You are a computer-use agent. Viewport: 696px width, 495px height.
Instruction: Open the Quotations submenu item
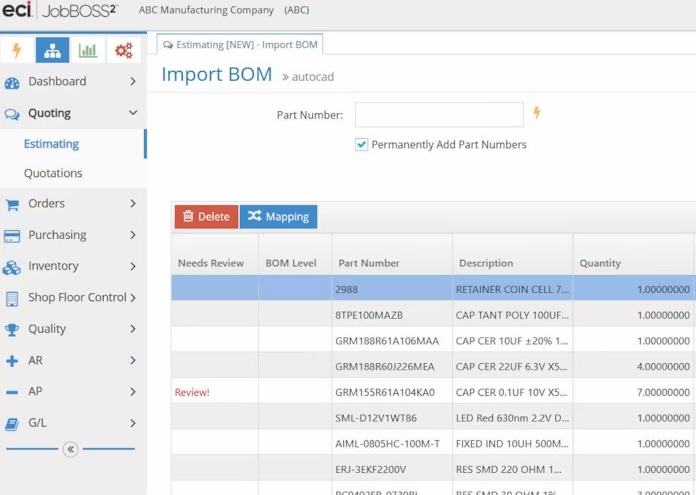(x=53, y=173)
